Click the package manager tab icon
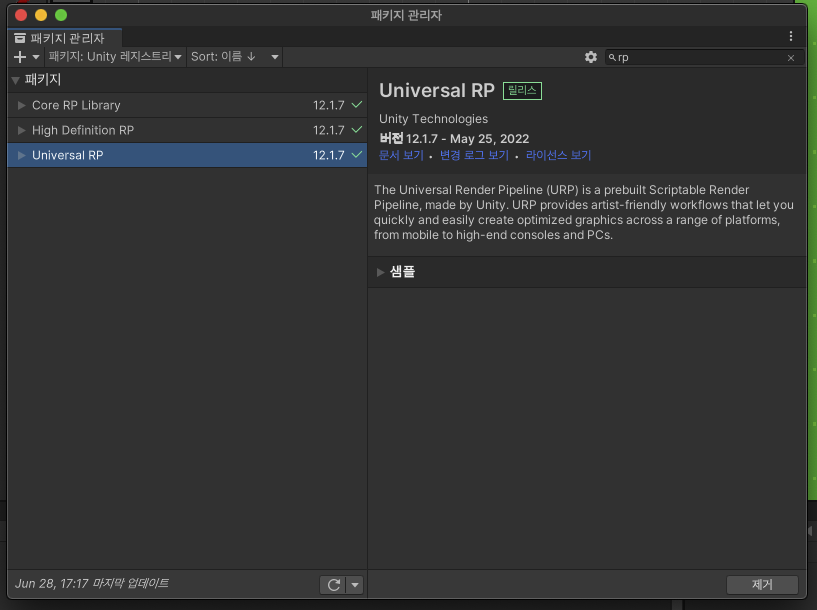817x610 pixels. (x=20, y=38)
